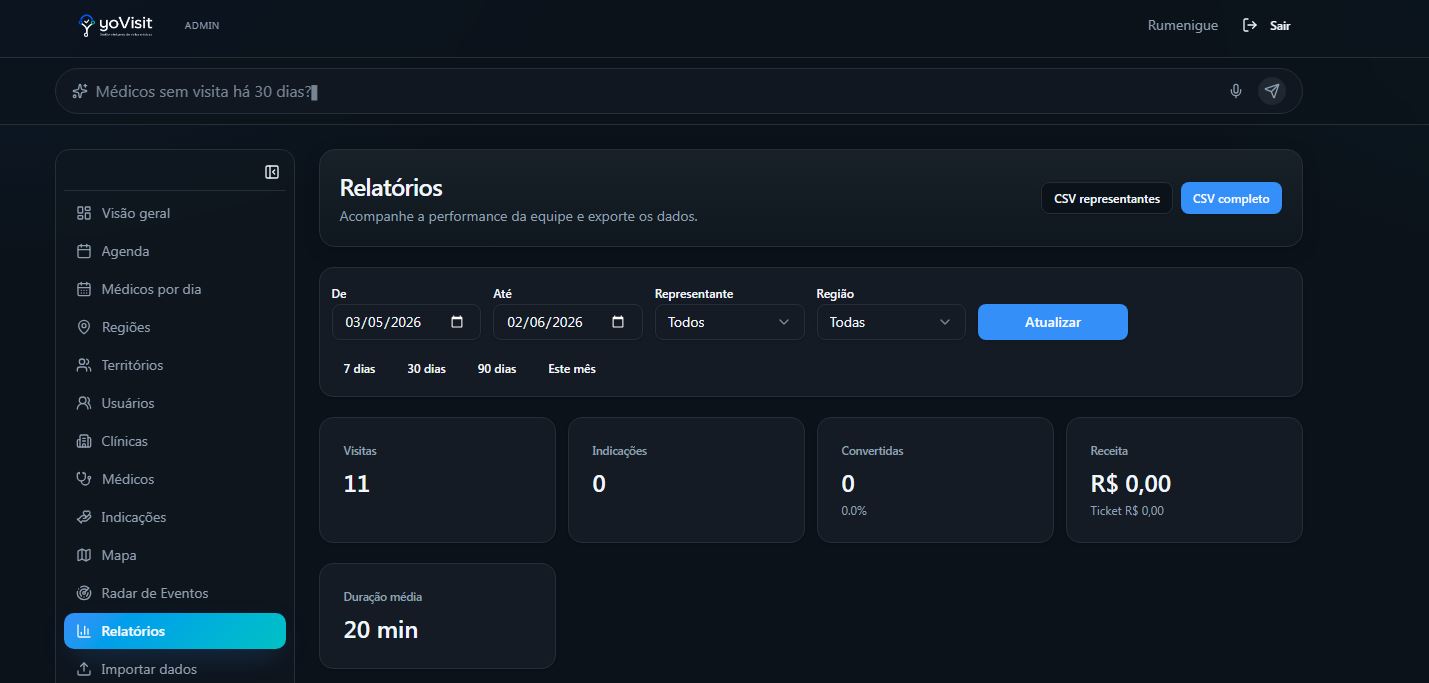
Task: Apply the 7 dias quick filter
Action: point(359,369)
